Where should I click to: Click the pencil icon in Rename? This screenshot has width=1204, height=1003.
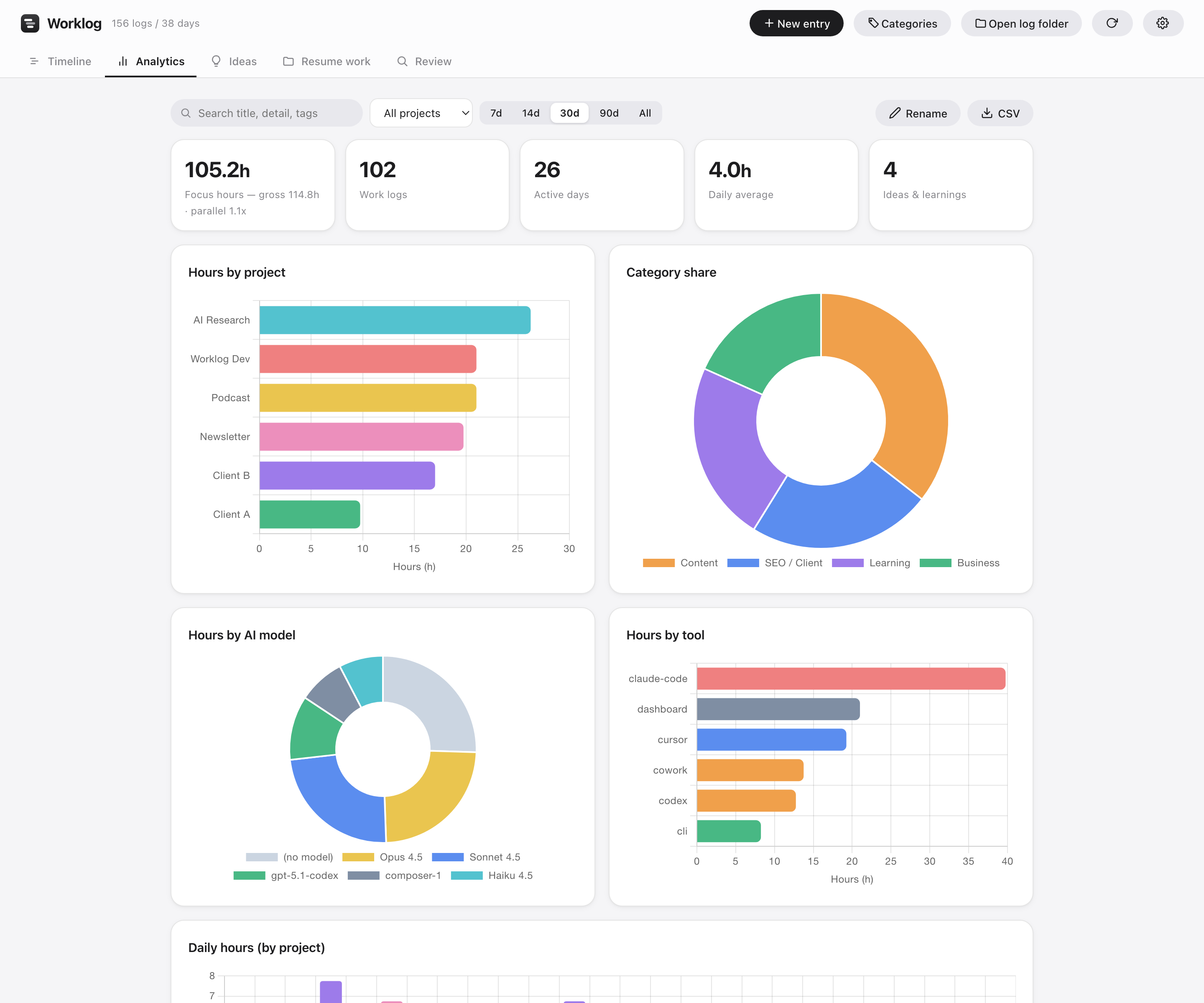pyautogui.click(x=894, y=114)
